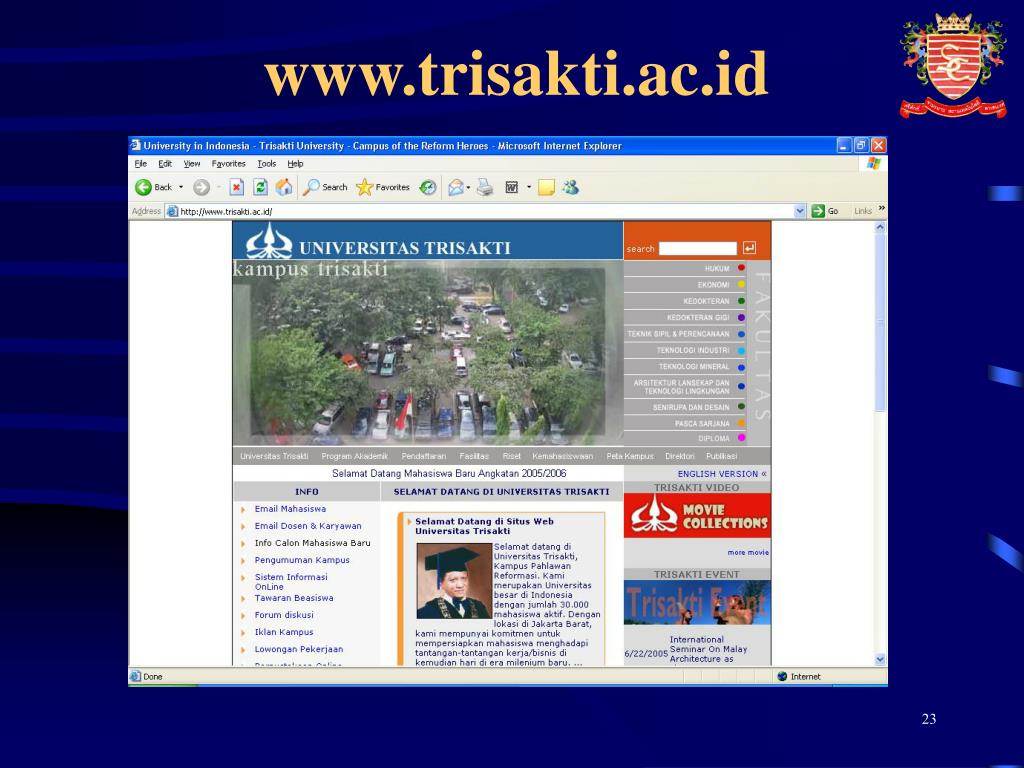Open Lowongan Pekerjaan link

298,649
